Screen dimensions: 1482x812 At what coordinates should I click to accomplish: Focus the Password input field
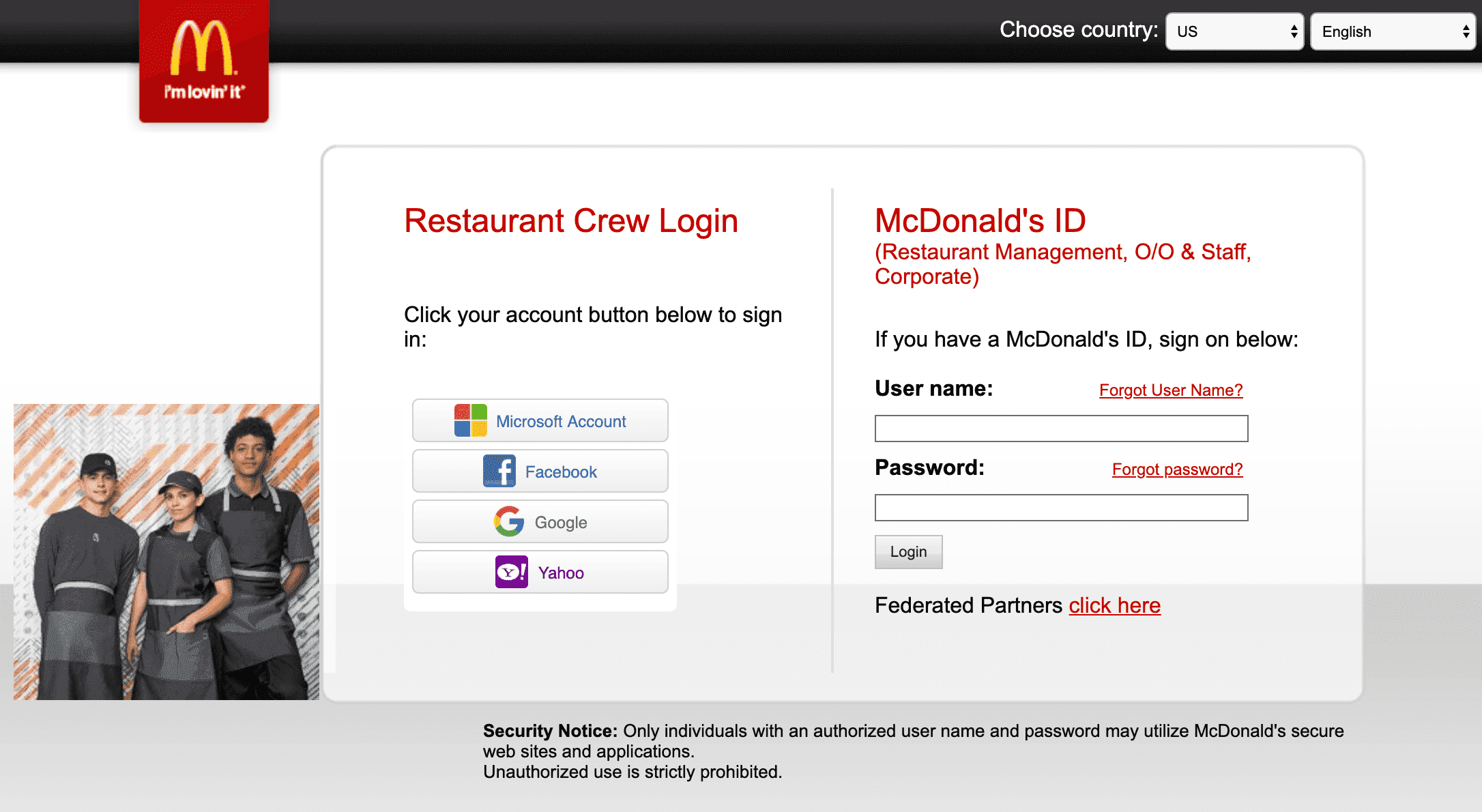tap(1062, 508)
